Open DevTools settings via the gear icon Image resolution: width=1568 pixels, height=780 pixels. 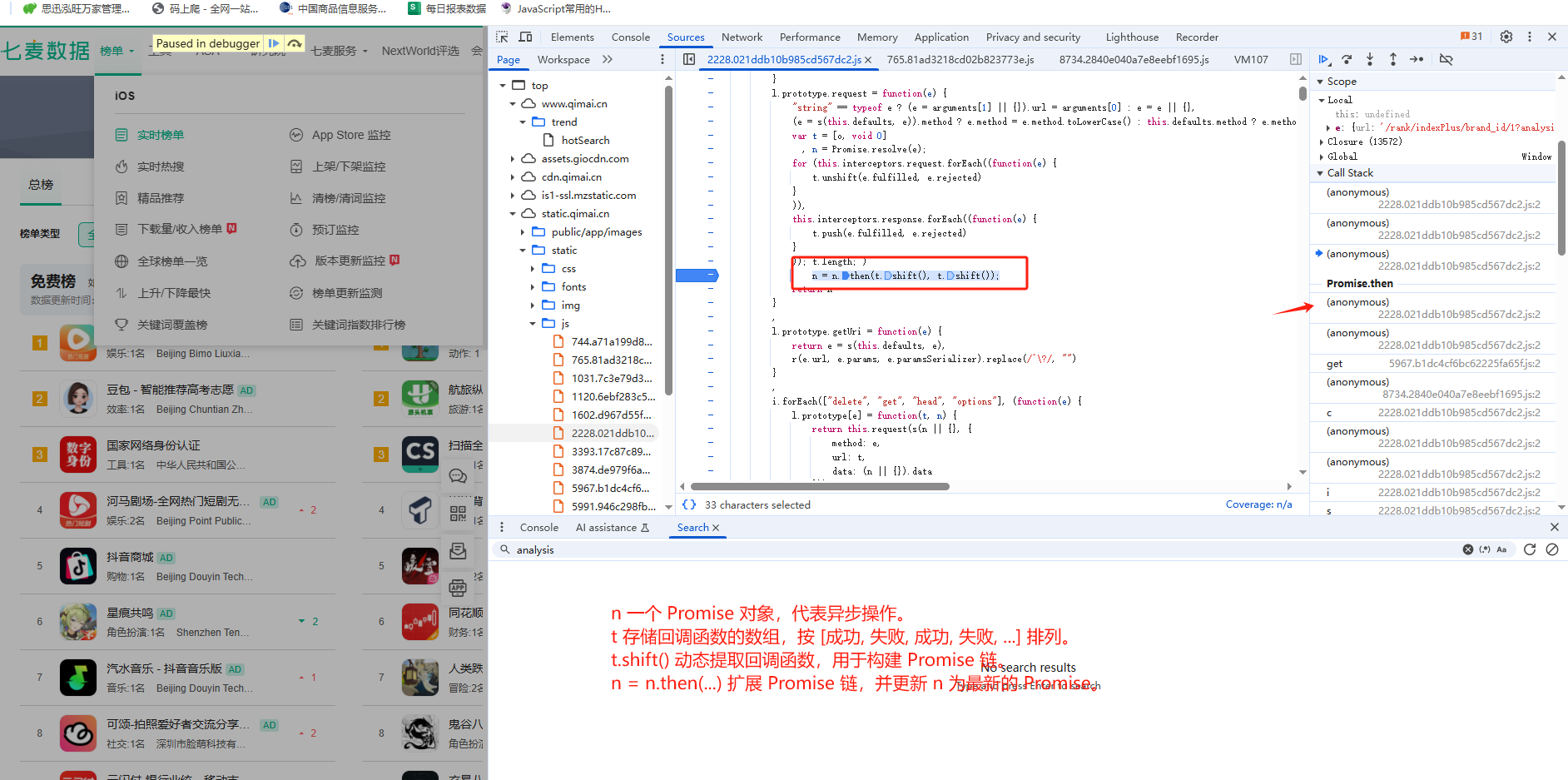(x=1506, y=37)
